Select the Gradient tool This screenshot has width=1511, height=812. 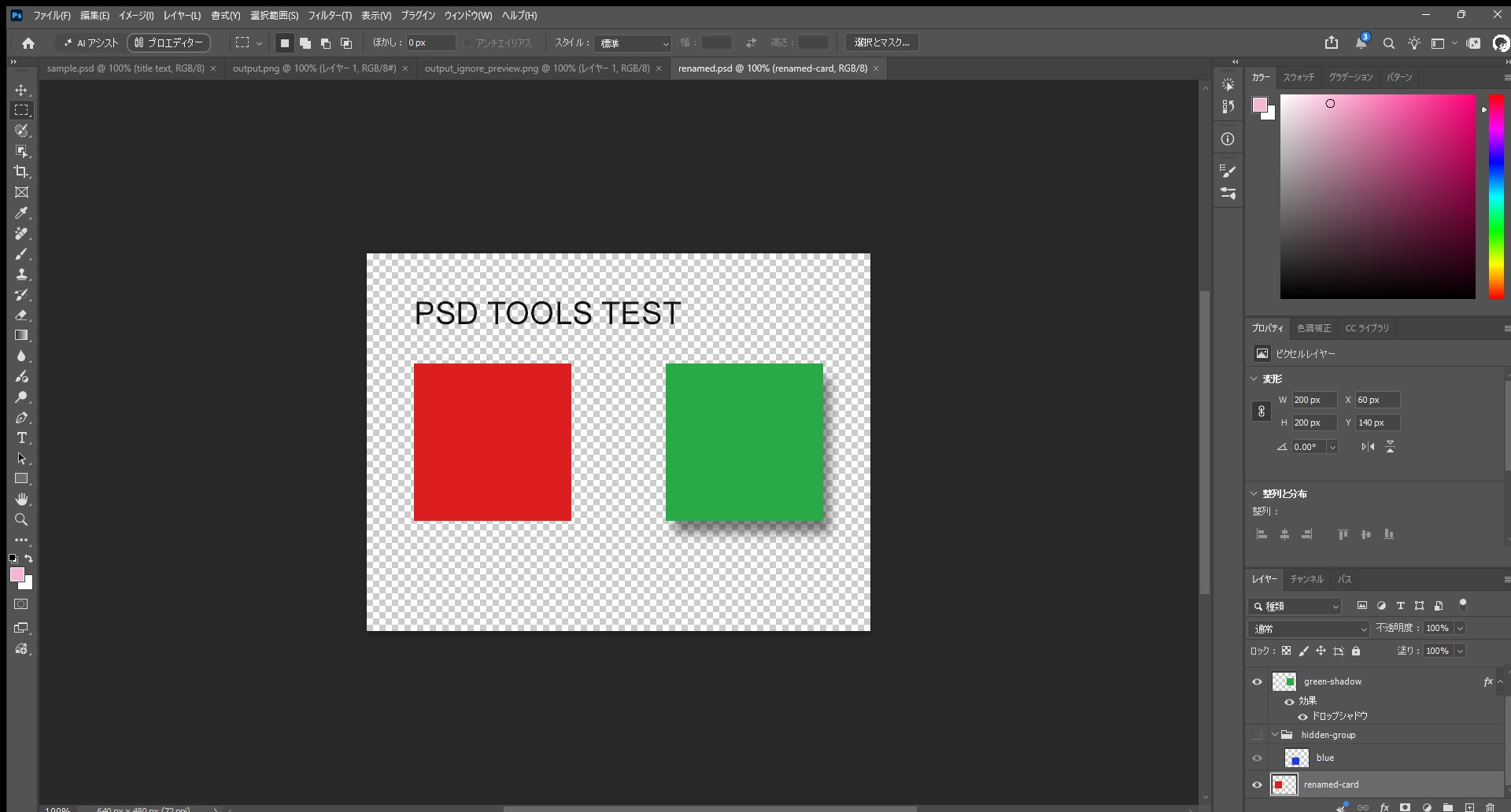pos(21,335)
